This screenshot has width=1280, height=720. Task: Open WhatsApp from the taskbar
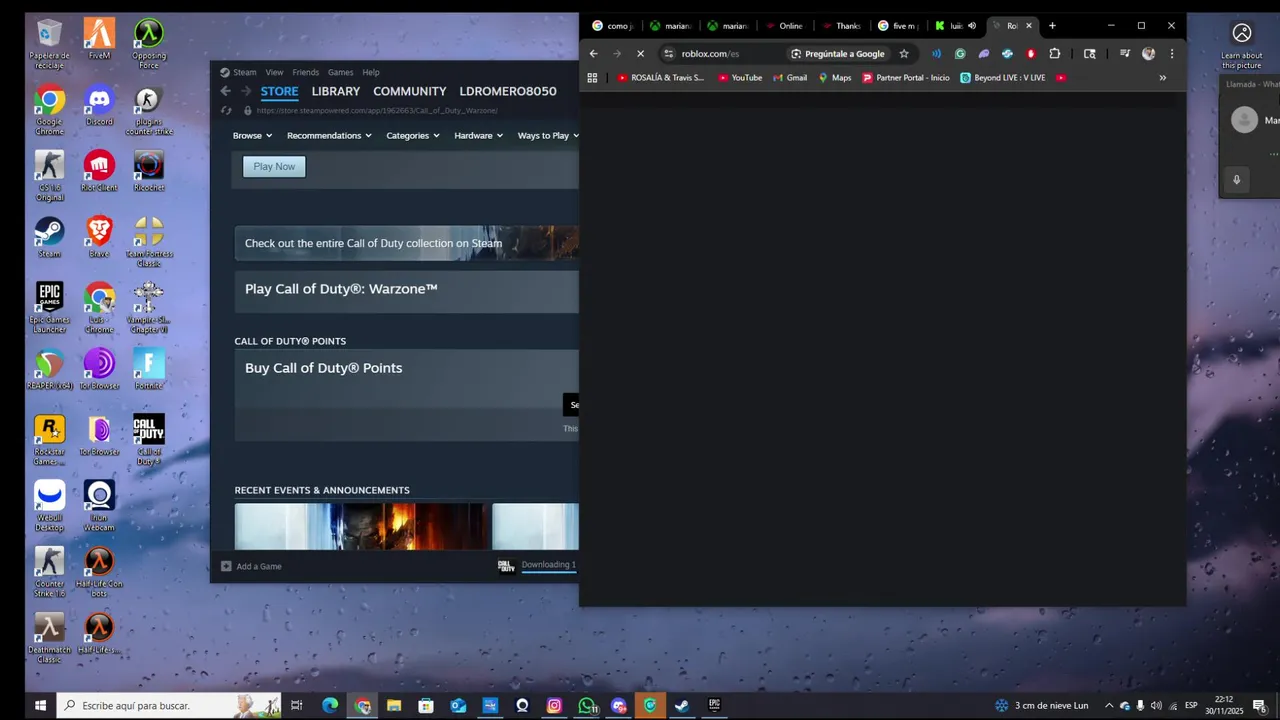(587, 706)
